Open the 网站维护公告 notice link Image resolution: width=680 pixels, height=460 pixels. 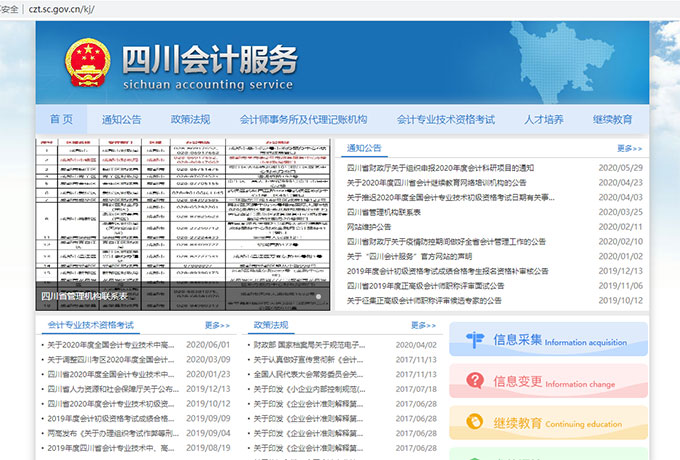point(369,227)
